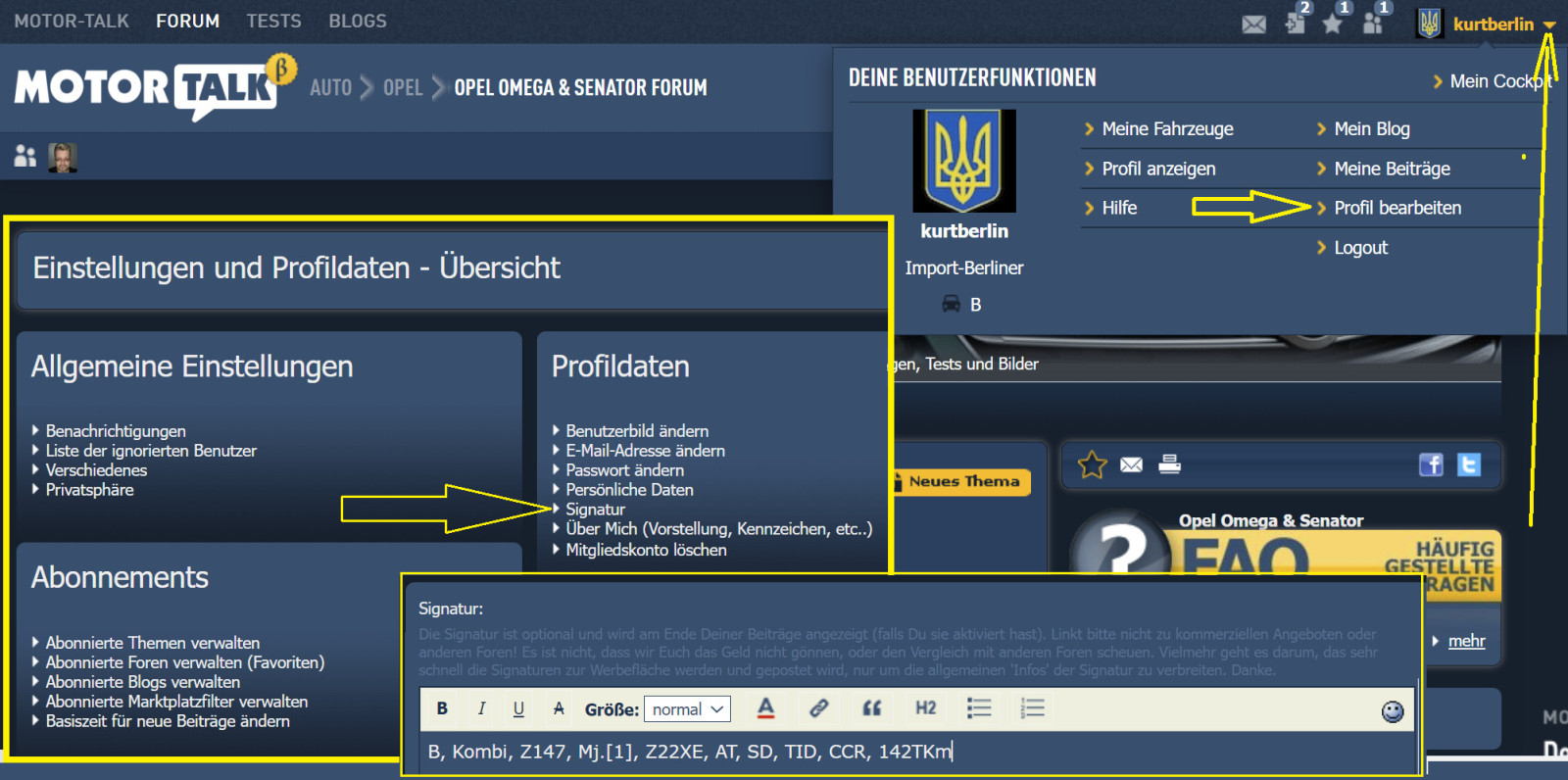
Task: Click the favorites star notification icon
Action: tap(1332, 24)
